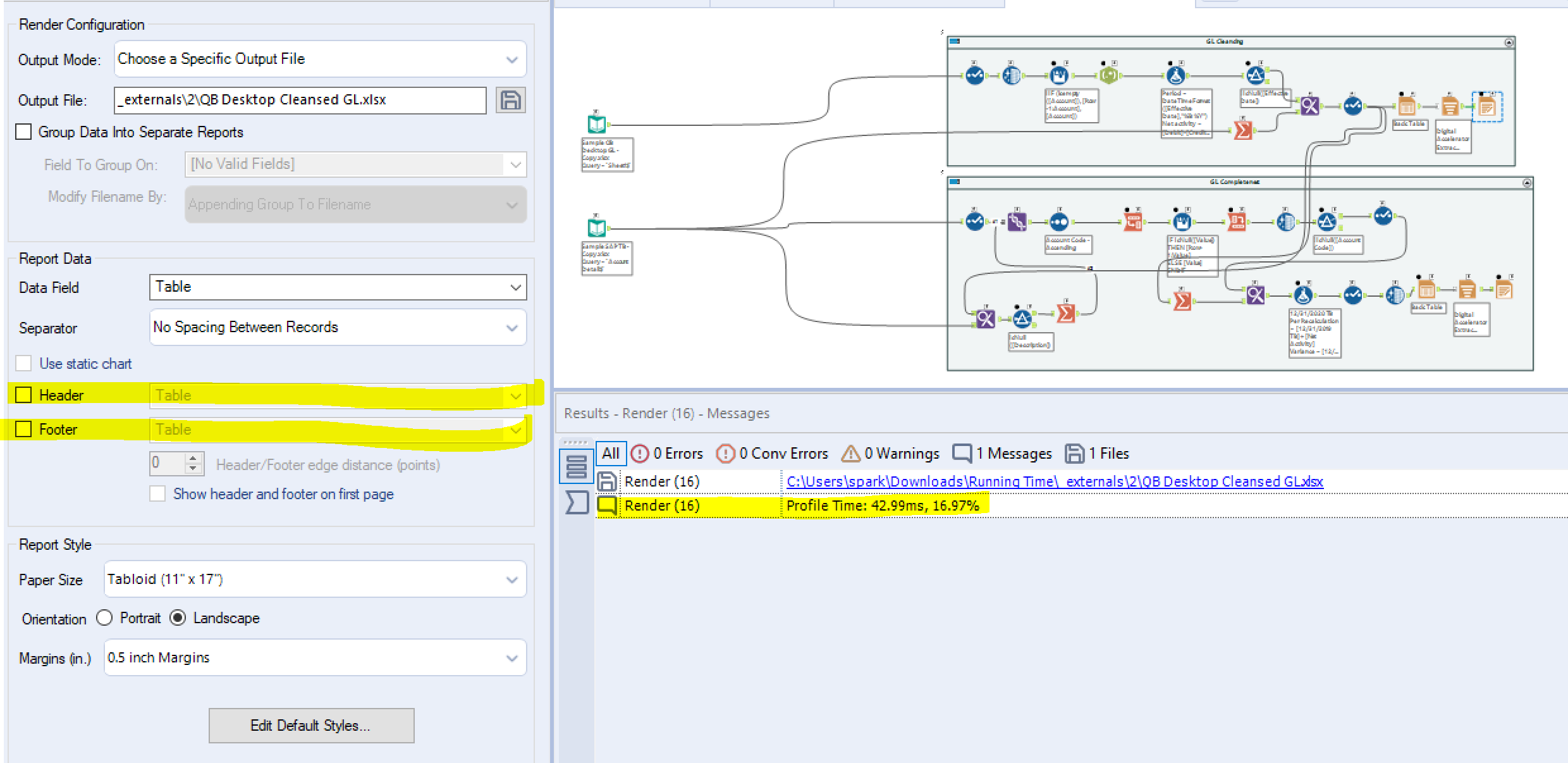Click inside the Output File text field
The width and height of the screenshot is (1568, 763).
(x=297, y=100)
